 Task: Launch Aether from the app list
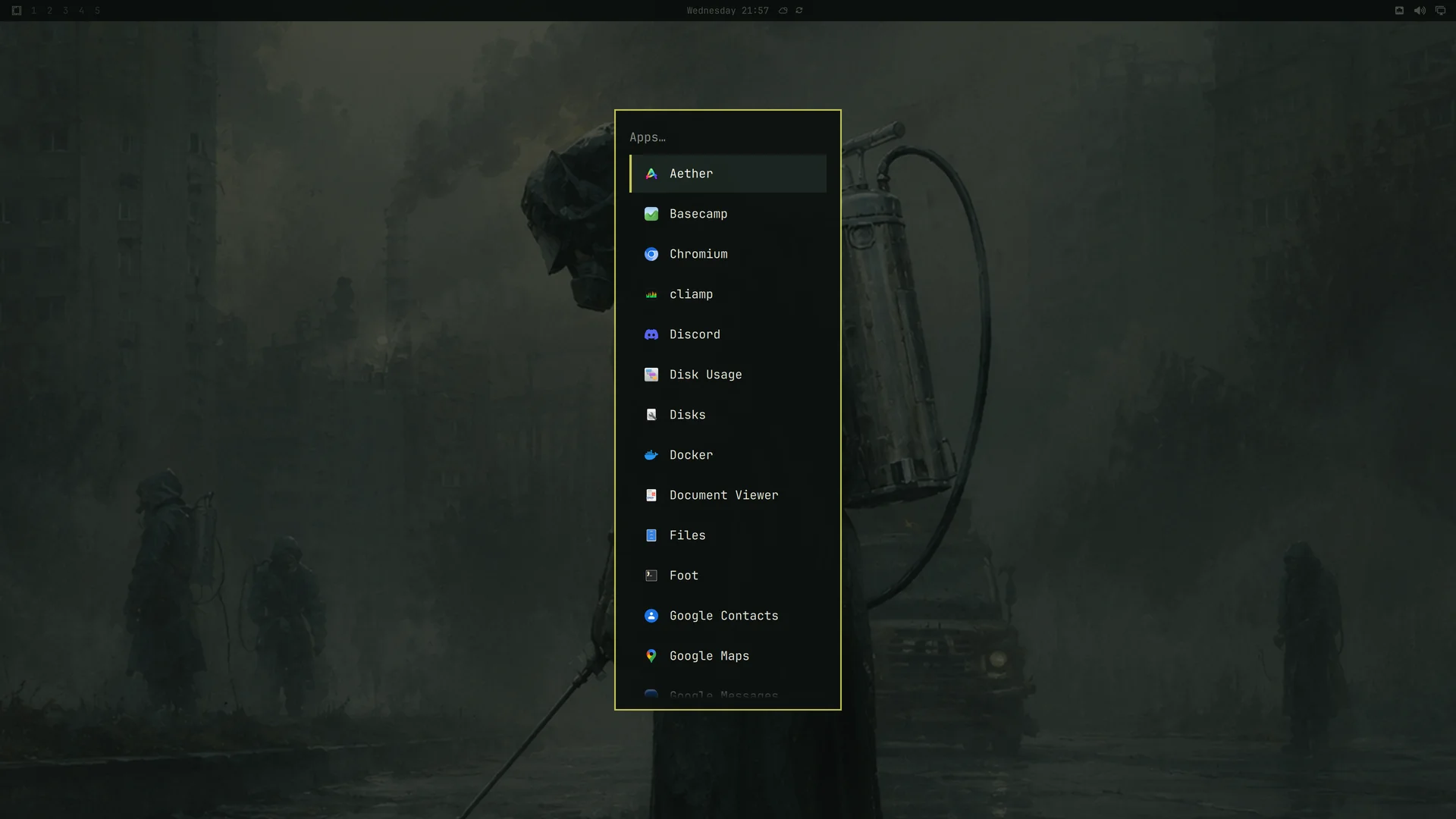coord(728,174)
